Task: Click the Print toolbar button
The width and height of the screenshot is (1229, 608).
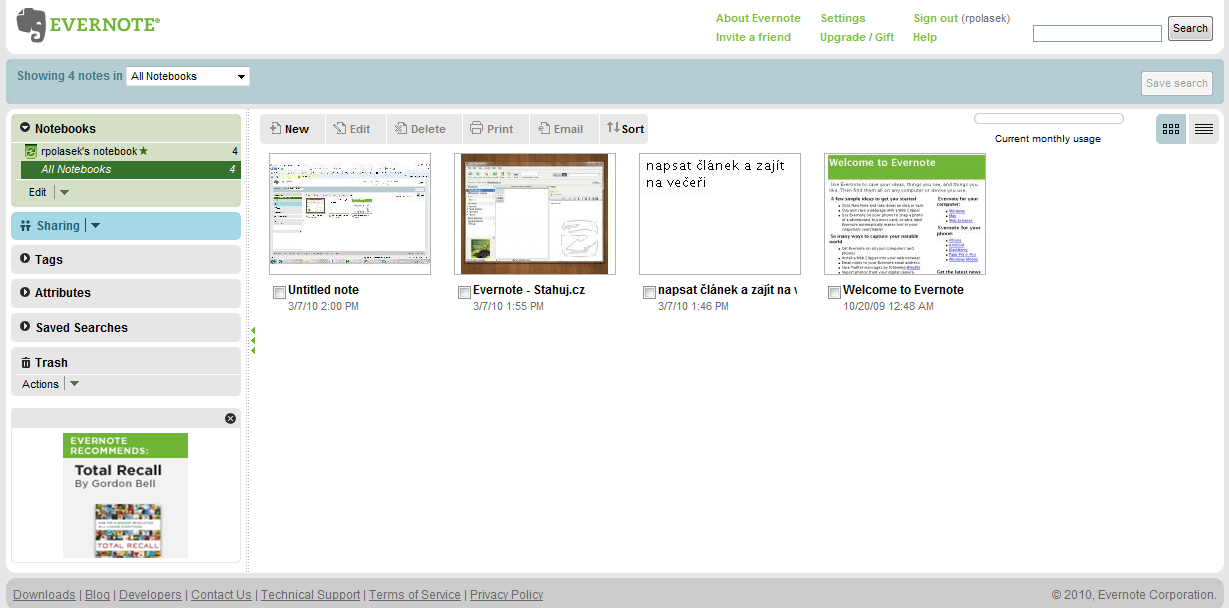Action: coord(492,129)
